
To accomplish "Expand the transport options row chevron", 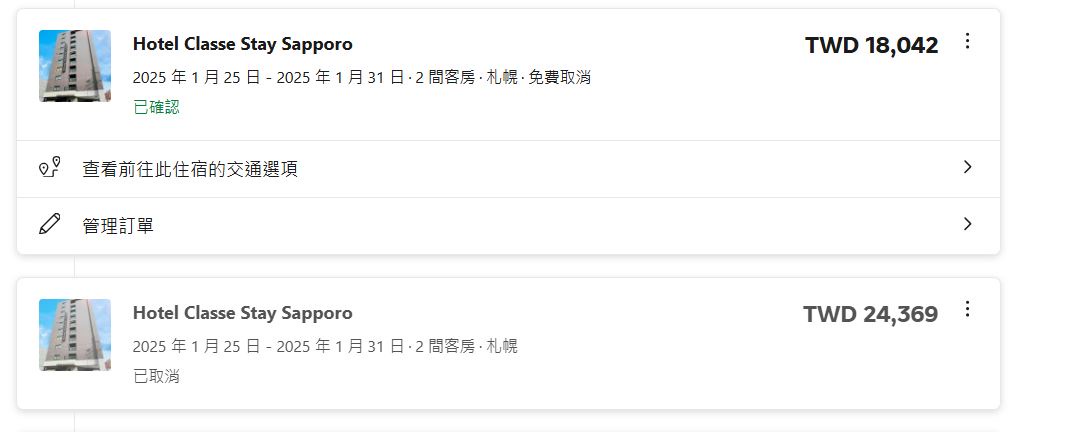I will [x=966, y=167].
